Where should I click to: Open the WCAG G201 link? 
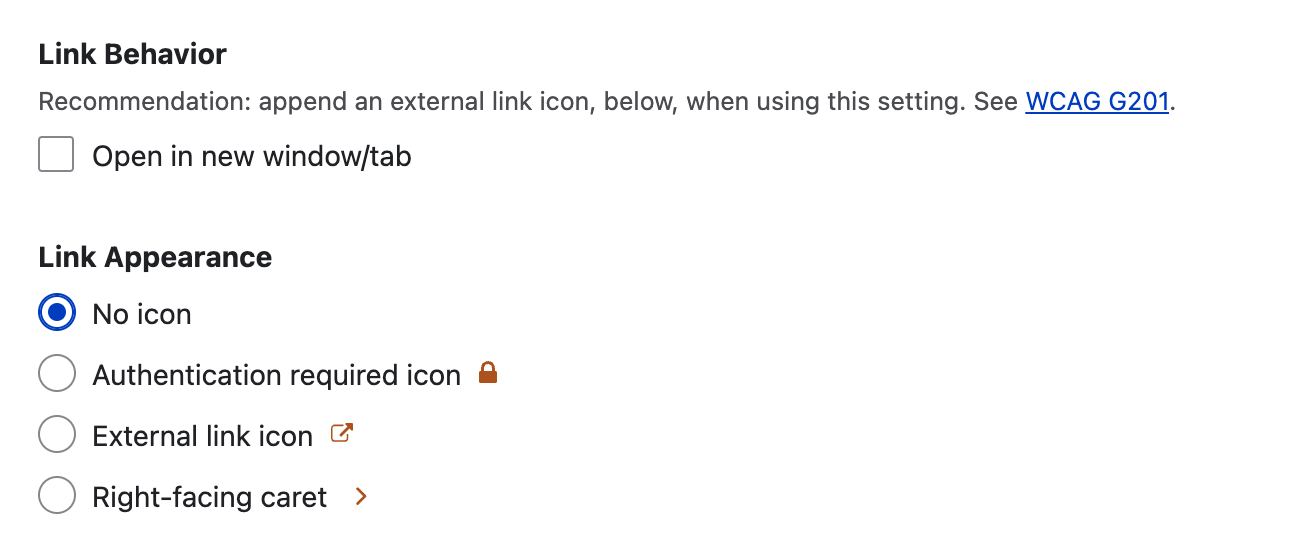1097,102
